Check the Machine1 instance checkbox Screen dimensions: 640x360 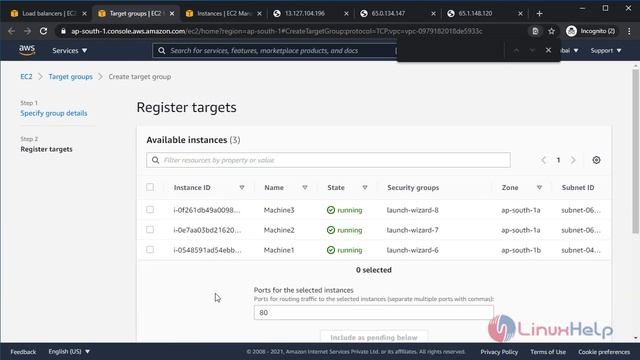150,249
